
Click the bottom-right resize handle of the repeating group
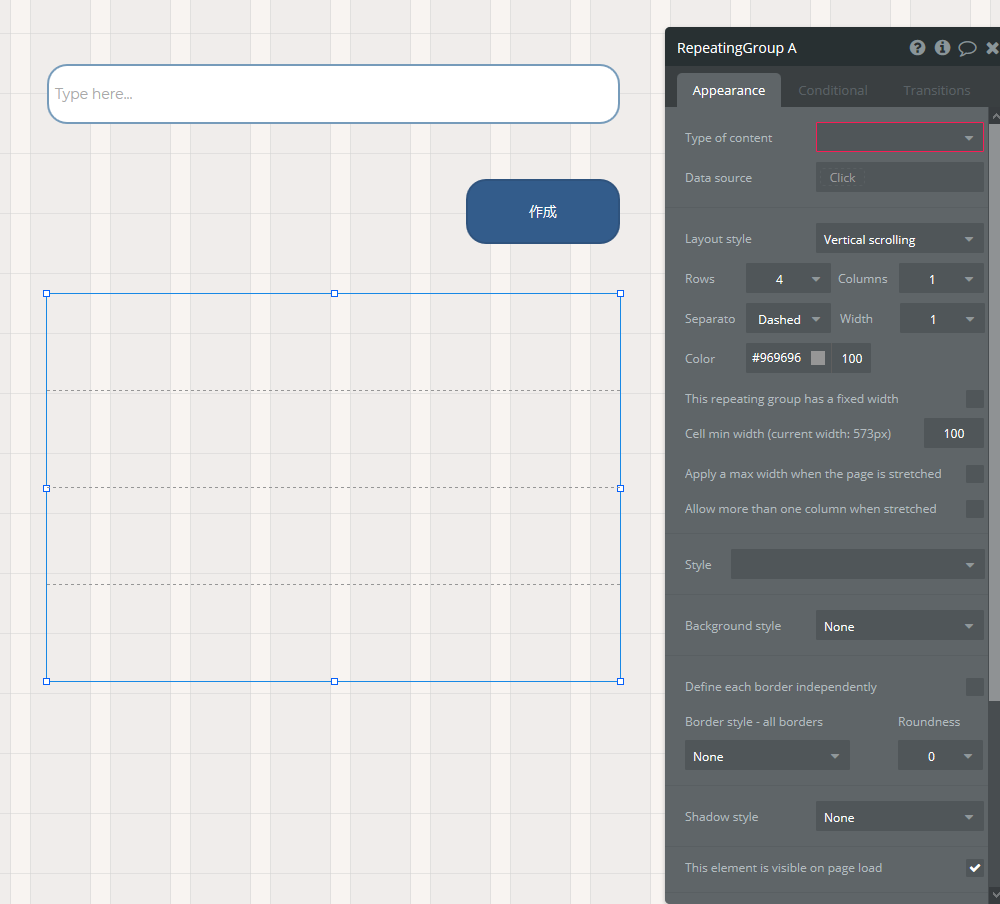click(x=621, y=681)
